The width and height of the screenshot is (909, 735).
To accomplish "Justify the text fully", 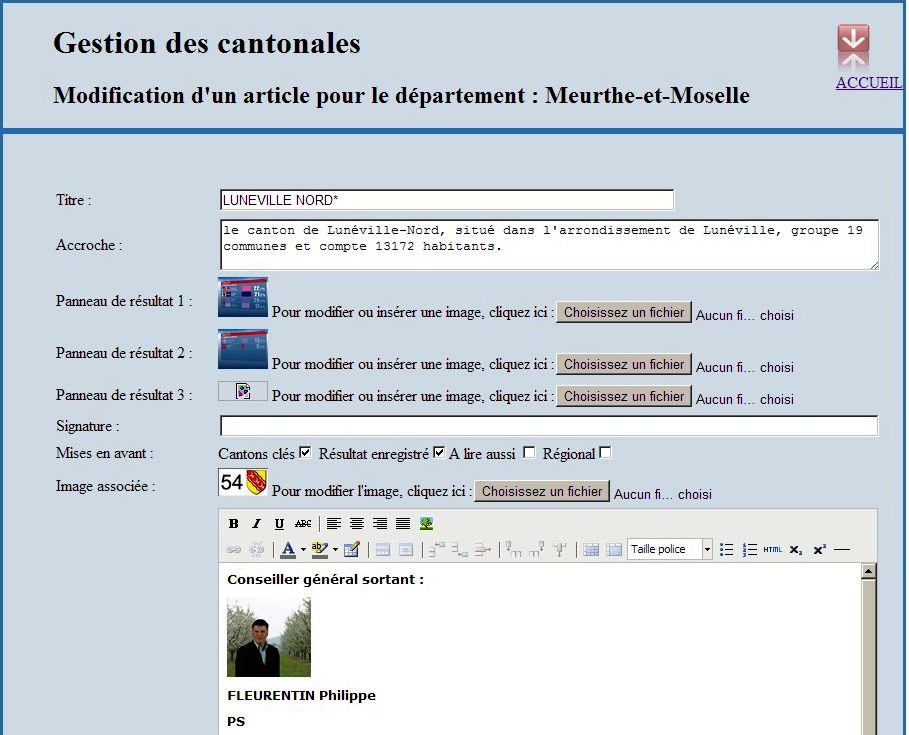I will (403, 523).
